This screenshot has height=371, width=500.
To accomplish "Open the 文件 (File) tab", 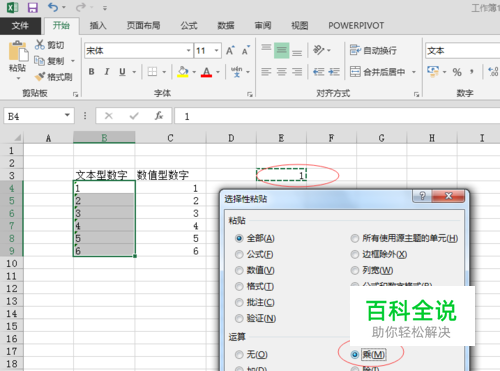I will coord(20,26).
